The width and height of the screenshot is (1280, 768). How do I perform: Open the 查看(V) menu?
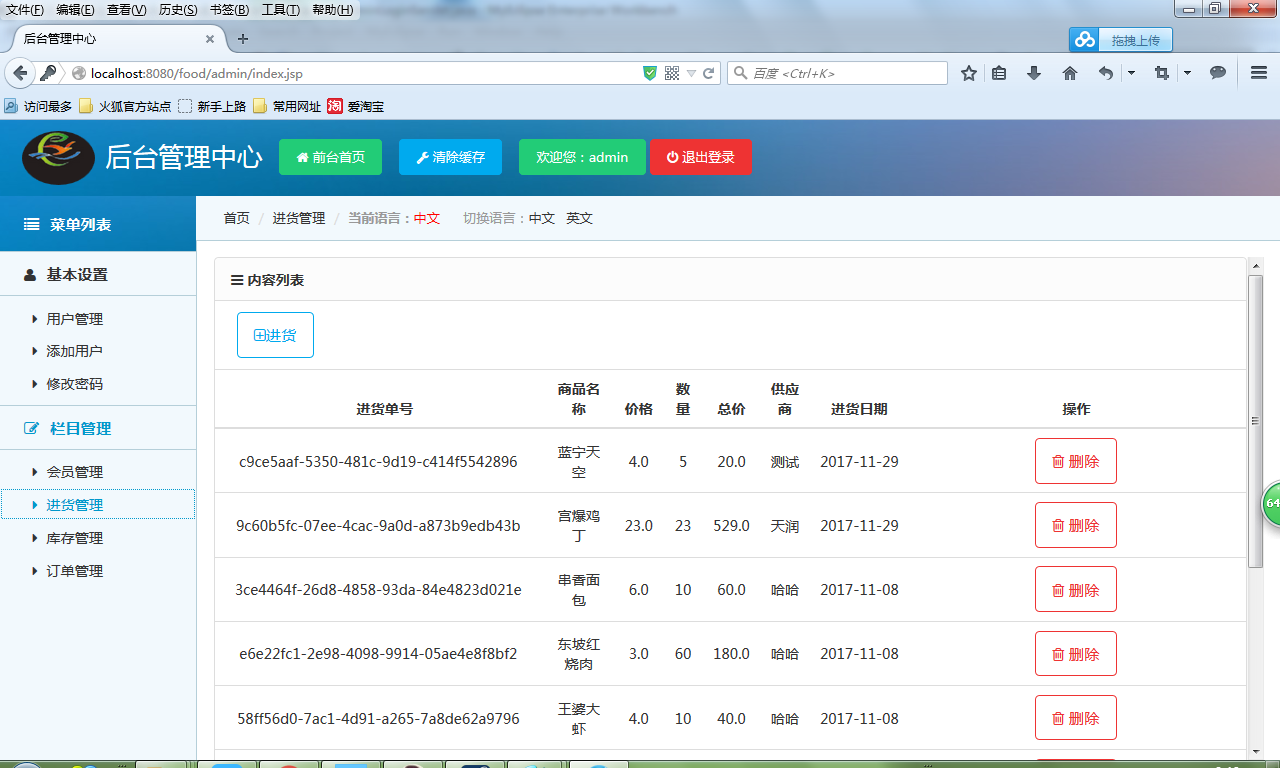tap(126, 10)
